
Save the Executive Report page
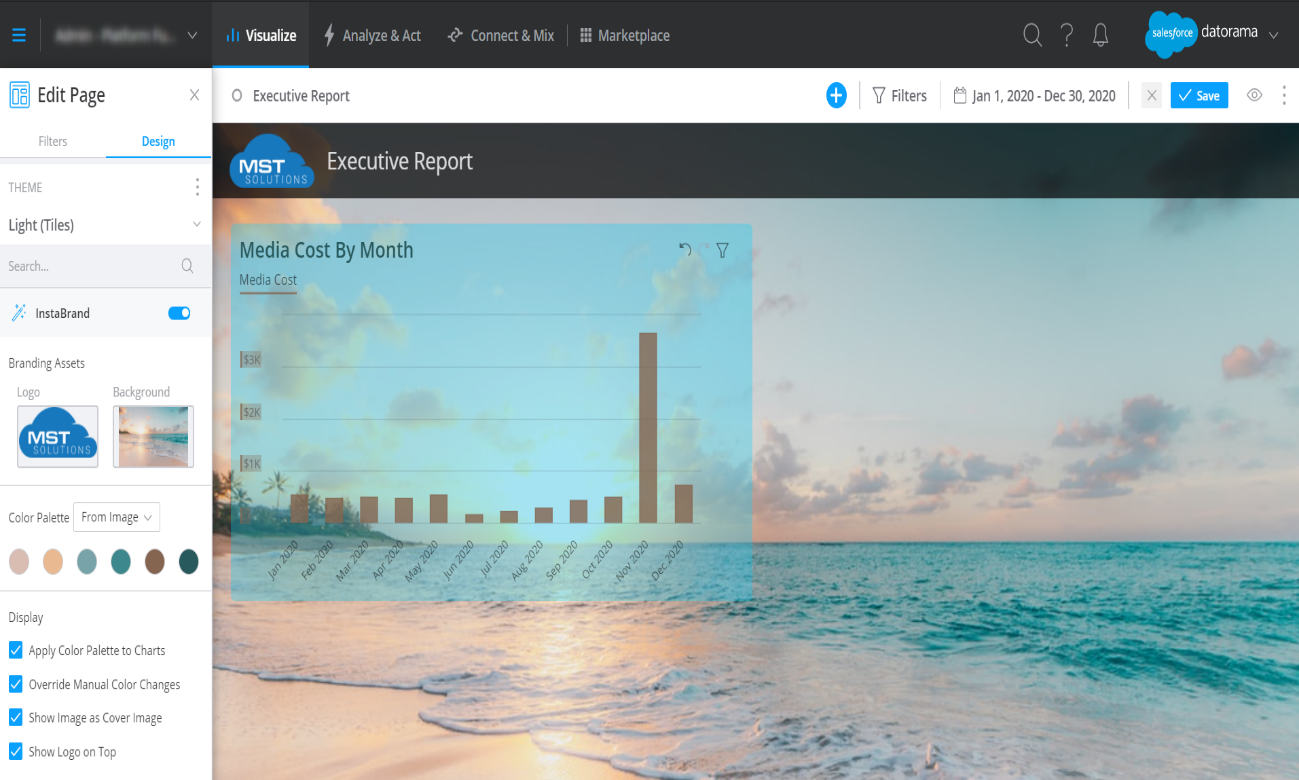[x=1198, y=95]
